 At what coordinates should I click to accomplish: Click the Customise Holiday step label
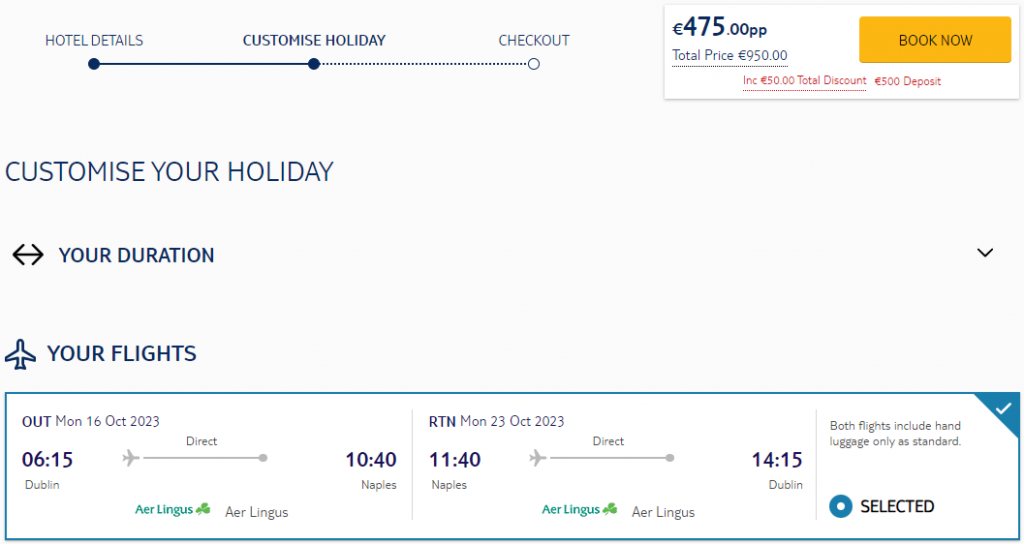pyautogui.click(x=314, y=40)
